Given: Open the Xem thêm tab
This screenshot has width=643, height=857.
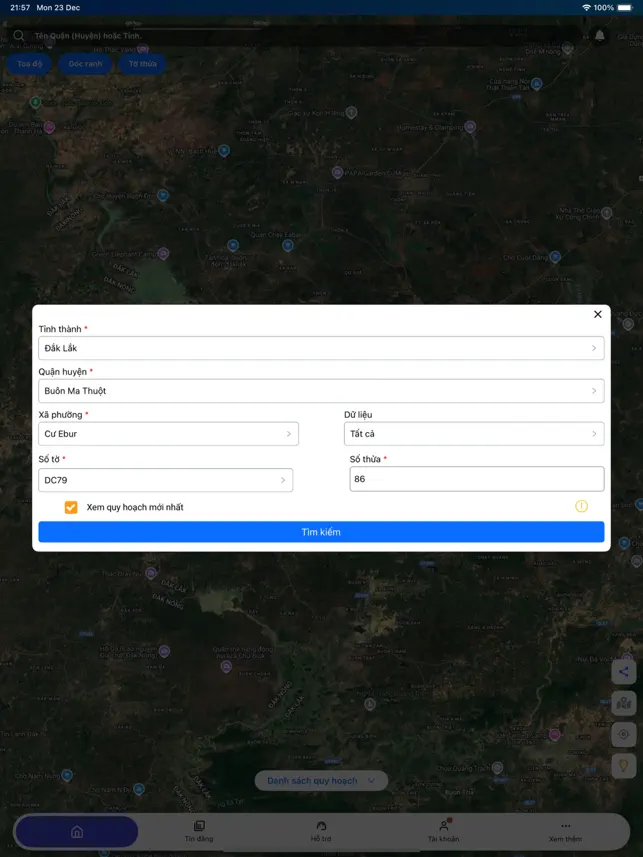Looking at the screenshot, I should [x=565, y=831].
